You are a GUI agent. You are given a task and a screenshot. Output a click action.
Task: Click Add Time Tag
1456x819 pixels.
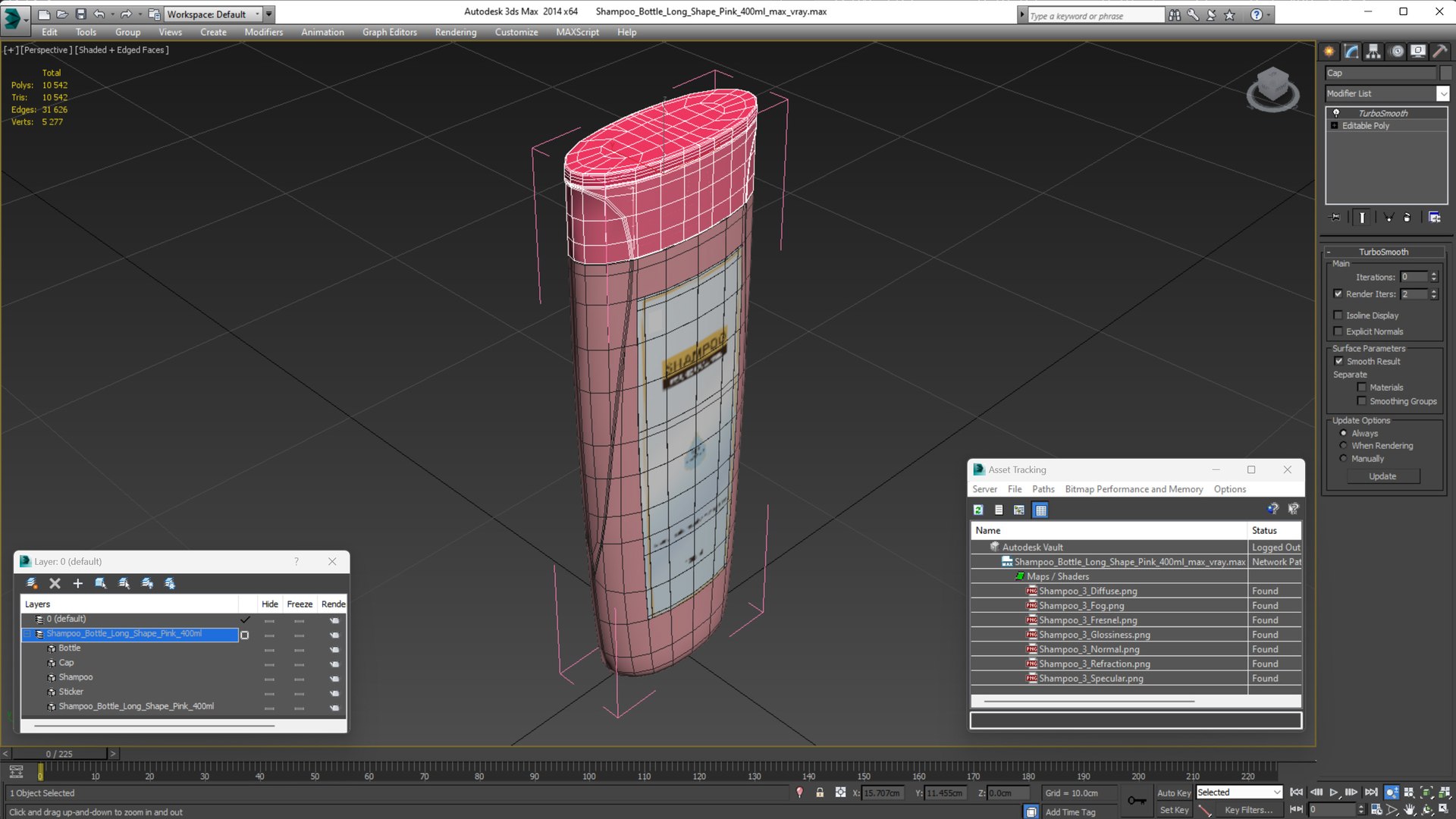tap(1070, 812)
